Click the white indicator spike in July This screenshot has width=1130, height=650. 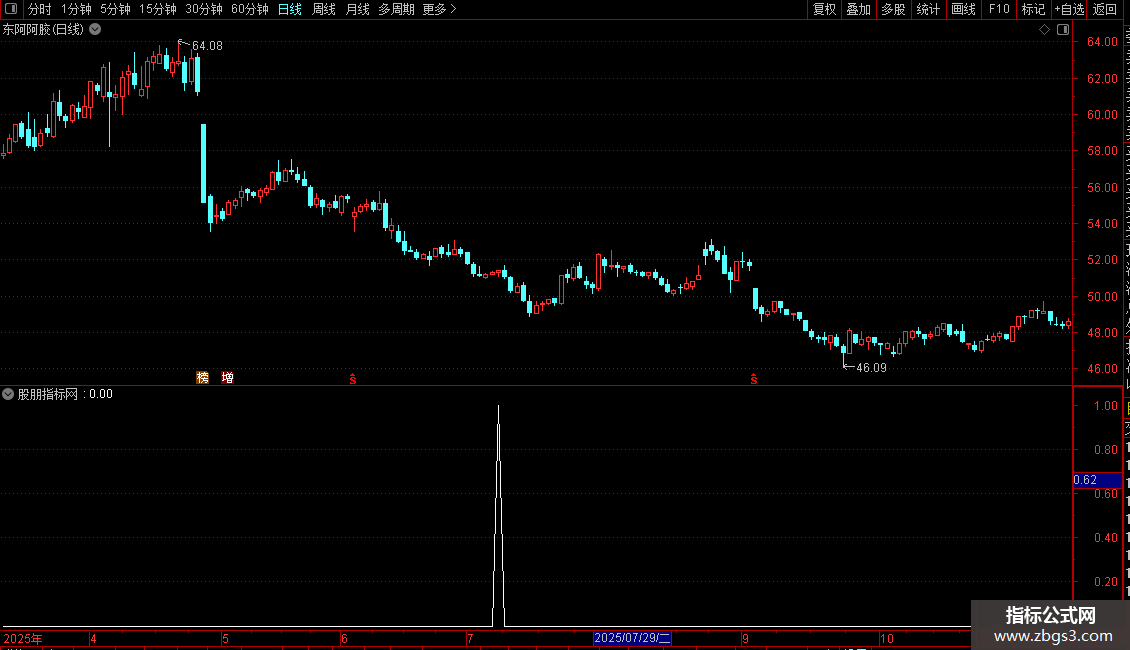pyautogui.click(x=499, y=515)
